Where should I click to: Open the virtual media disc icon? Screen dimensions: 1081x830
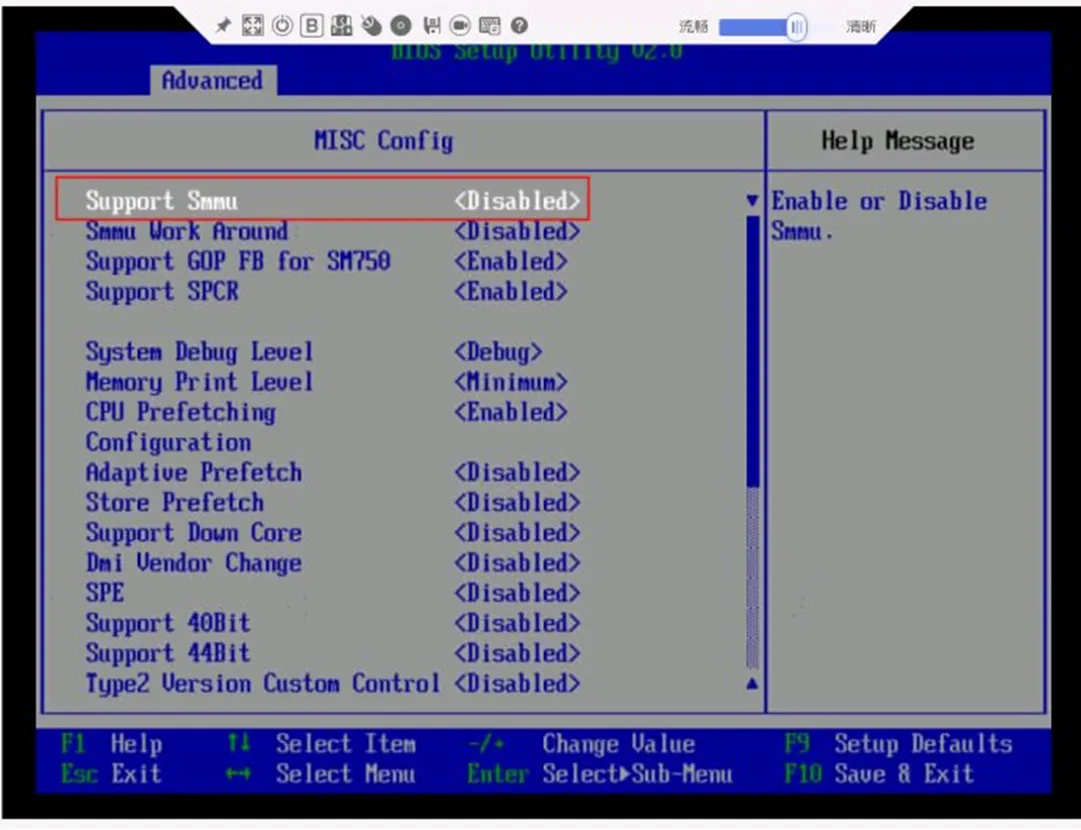(x=401, y=26)
